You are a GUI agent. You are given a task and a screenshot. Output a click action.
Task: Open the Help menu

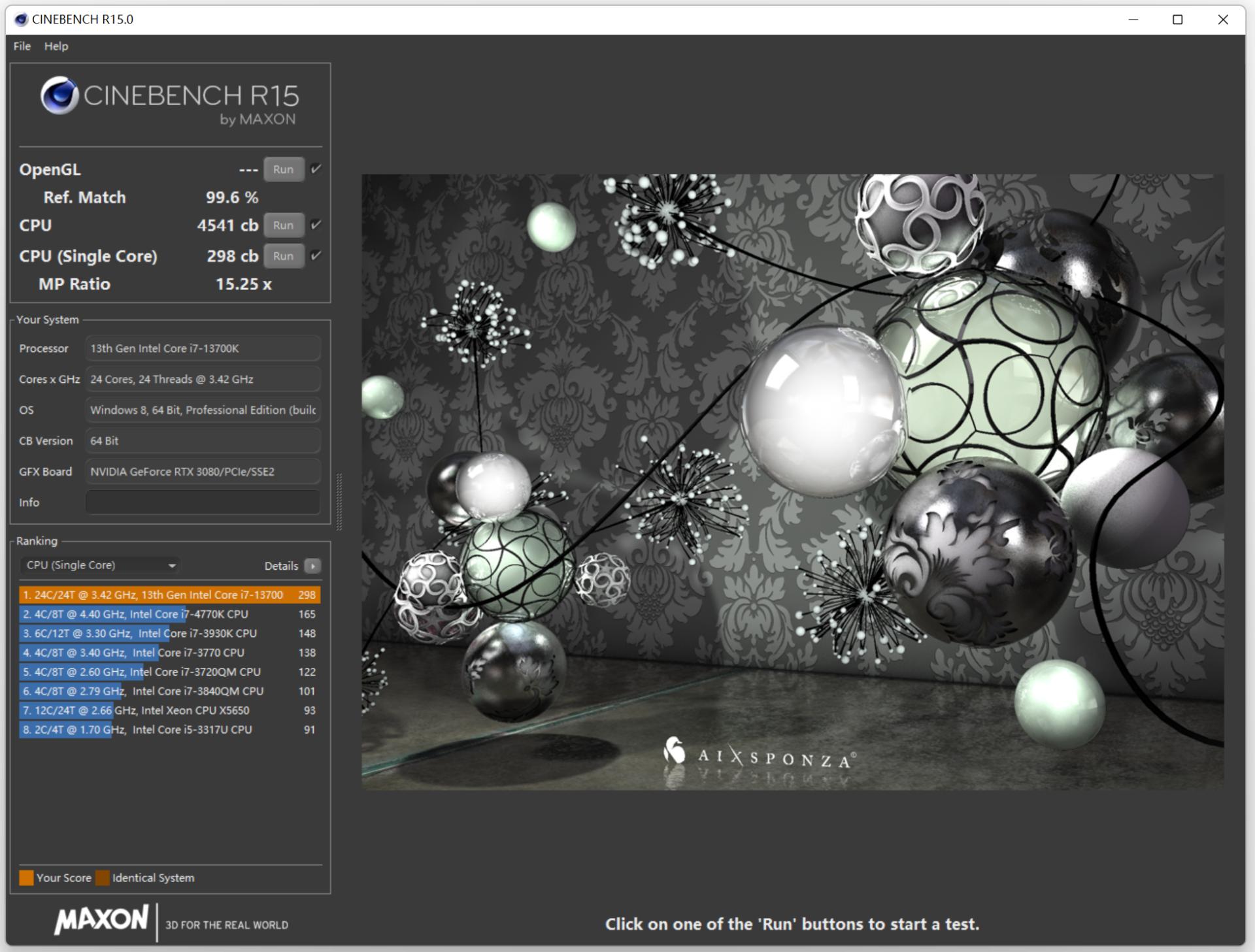tap(56, 46)
